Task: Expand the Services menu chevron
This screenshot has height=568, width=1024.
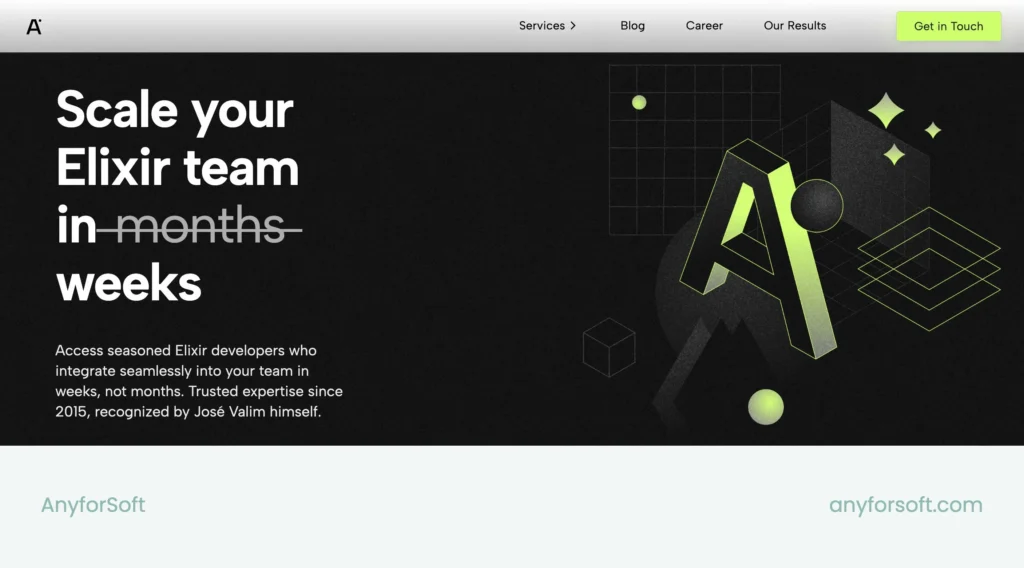Action: pyautogui.click(x=573, y=26)
